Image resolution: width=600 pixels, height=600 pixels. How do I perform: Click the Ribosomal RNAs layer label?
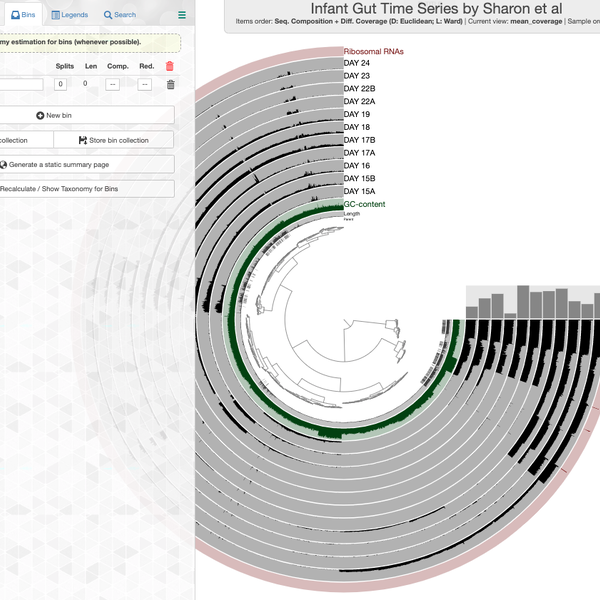[x=373, y=51]
